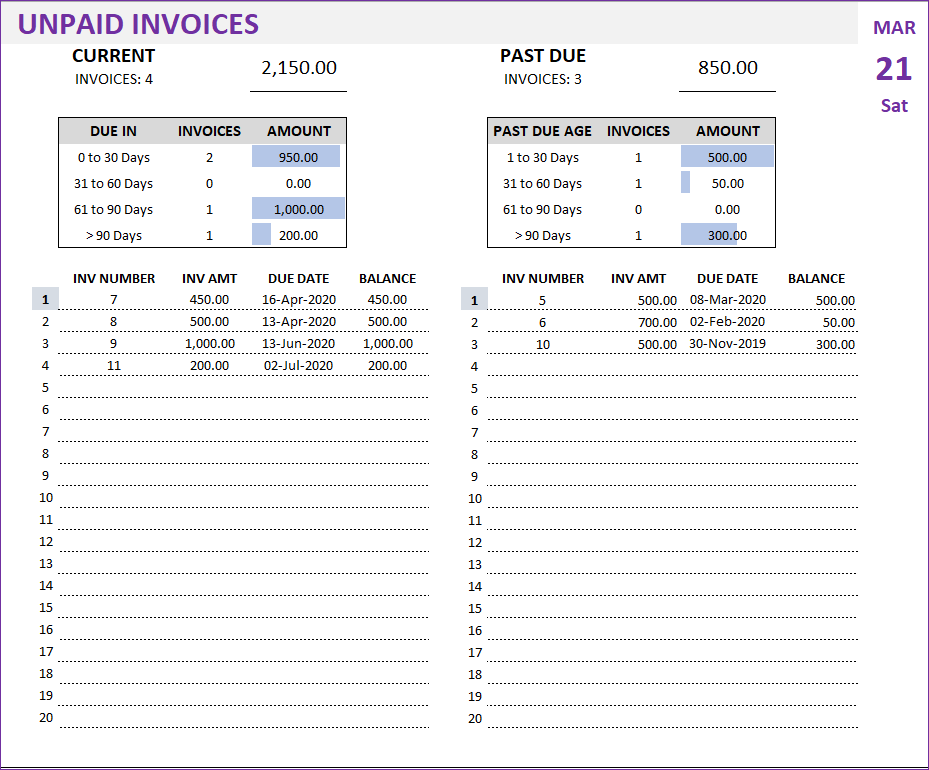Screen dimensions: 929x770
Task: Click the PAST DUE AGE table header
Action: pos(542,131)
